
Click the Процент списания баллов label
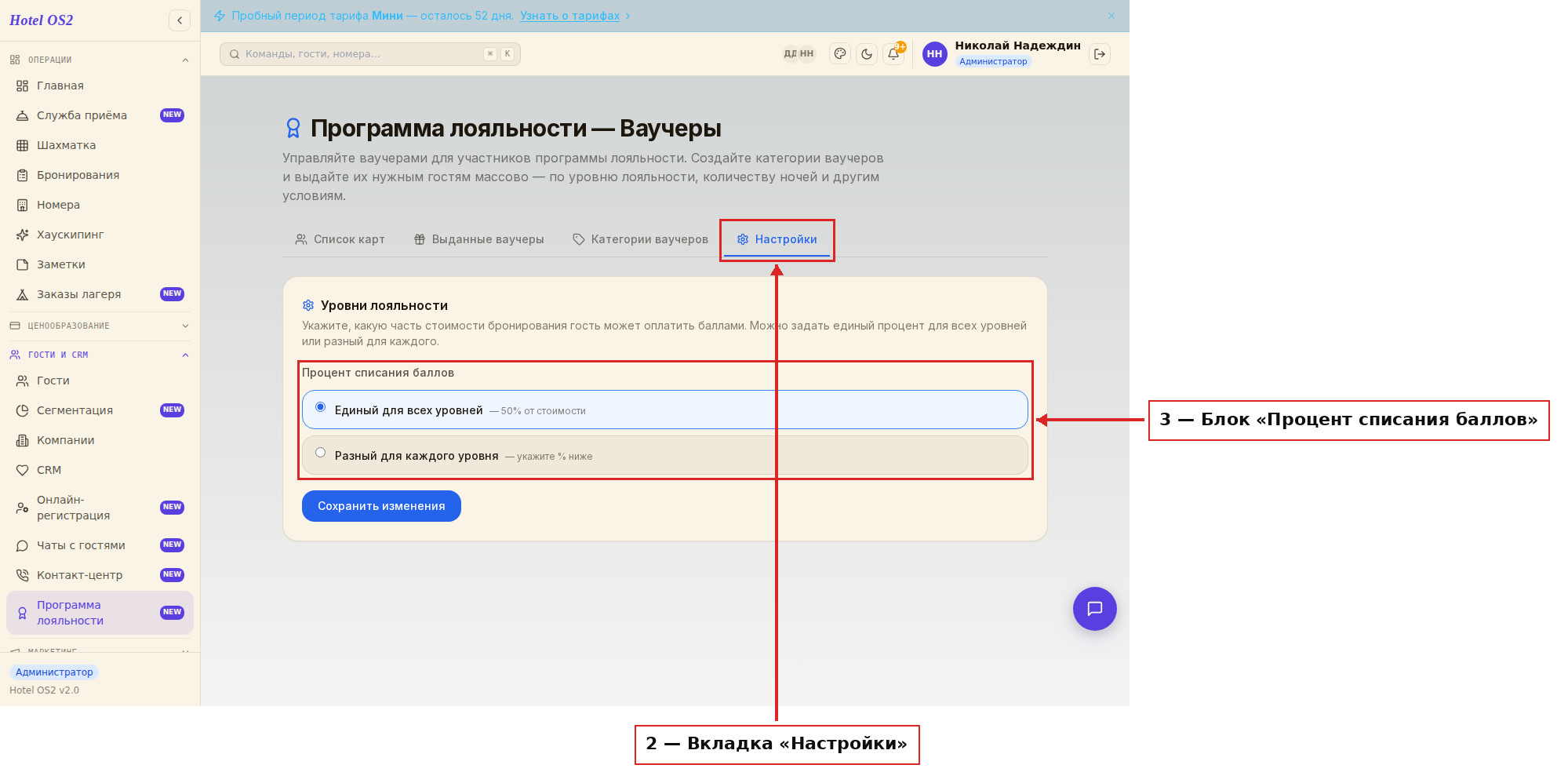[378, 373]
